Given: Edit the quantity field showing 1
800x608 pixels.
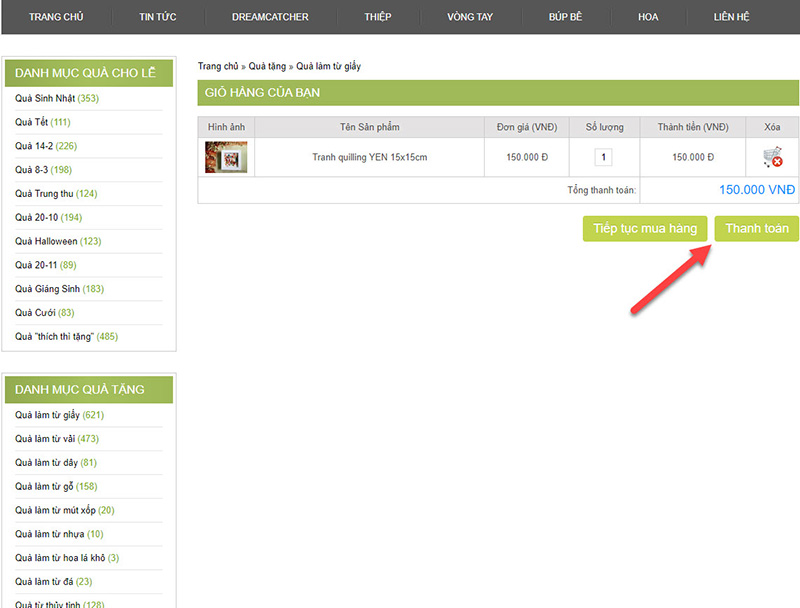Looking at the screenshot, I should (604, 157).
